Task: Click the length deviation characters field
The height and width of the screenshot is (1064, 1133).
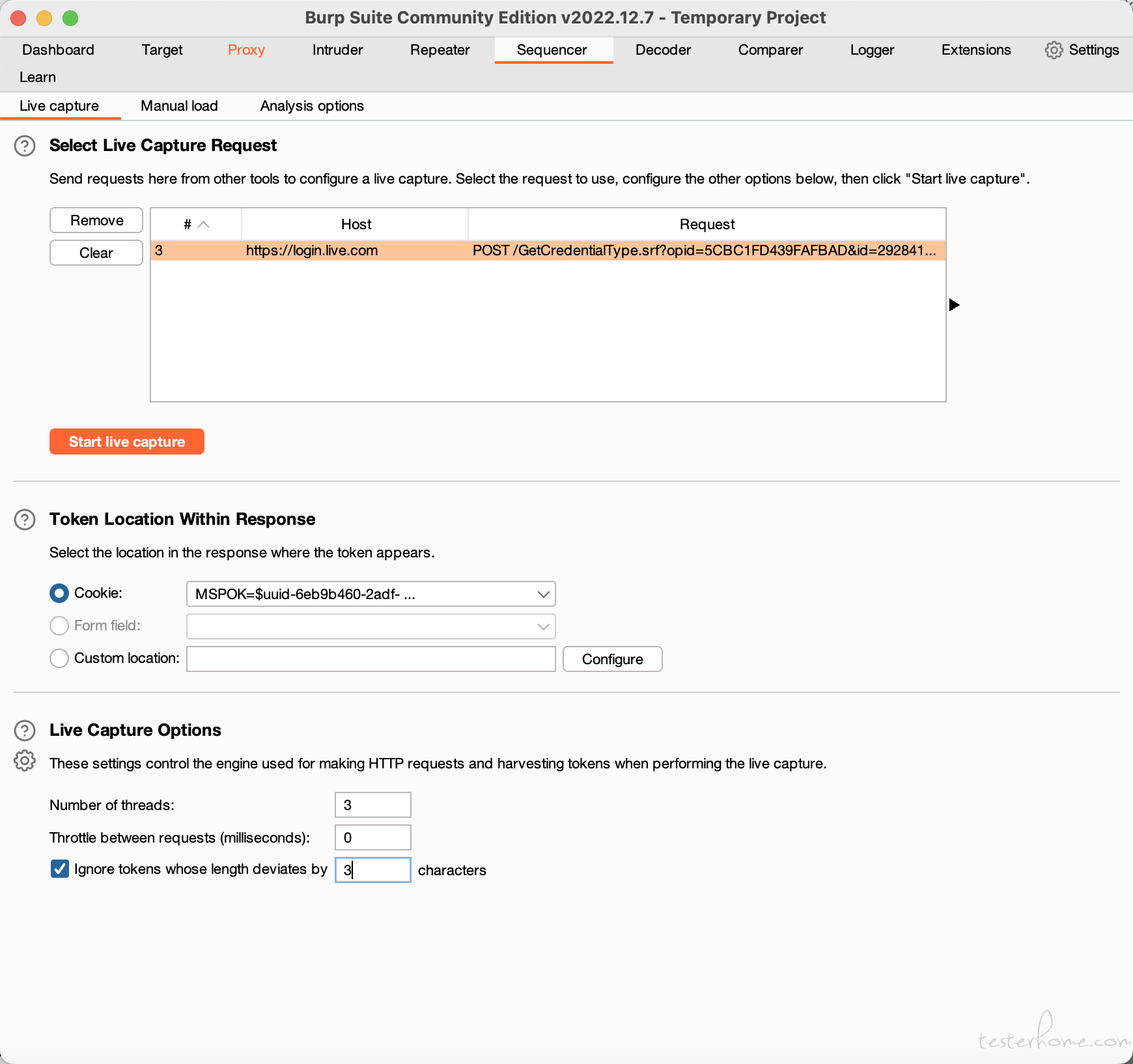Action: [x=373, y=870]
